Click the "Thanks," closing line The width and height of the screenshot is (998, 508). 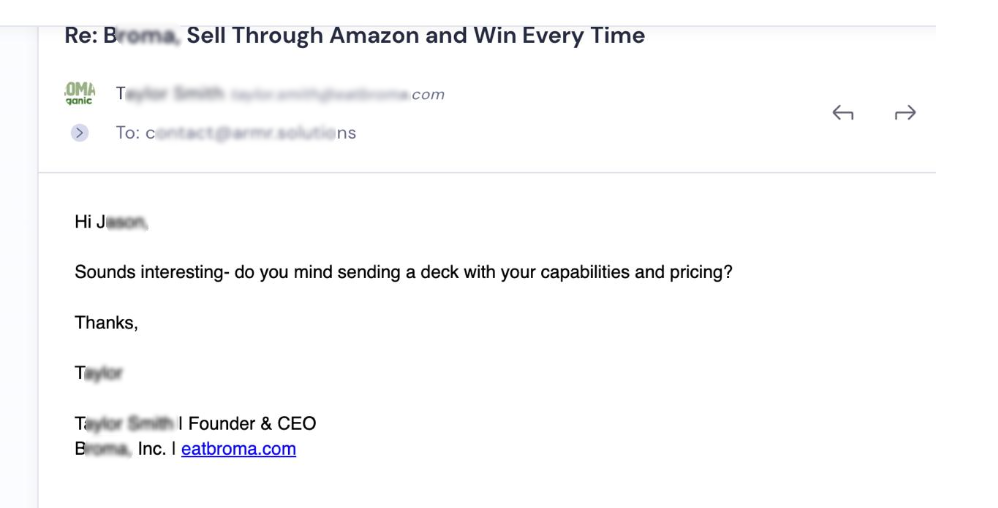tap(106, 323)
